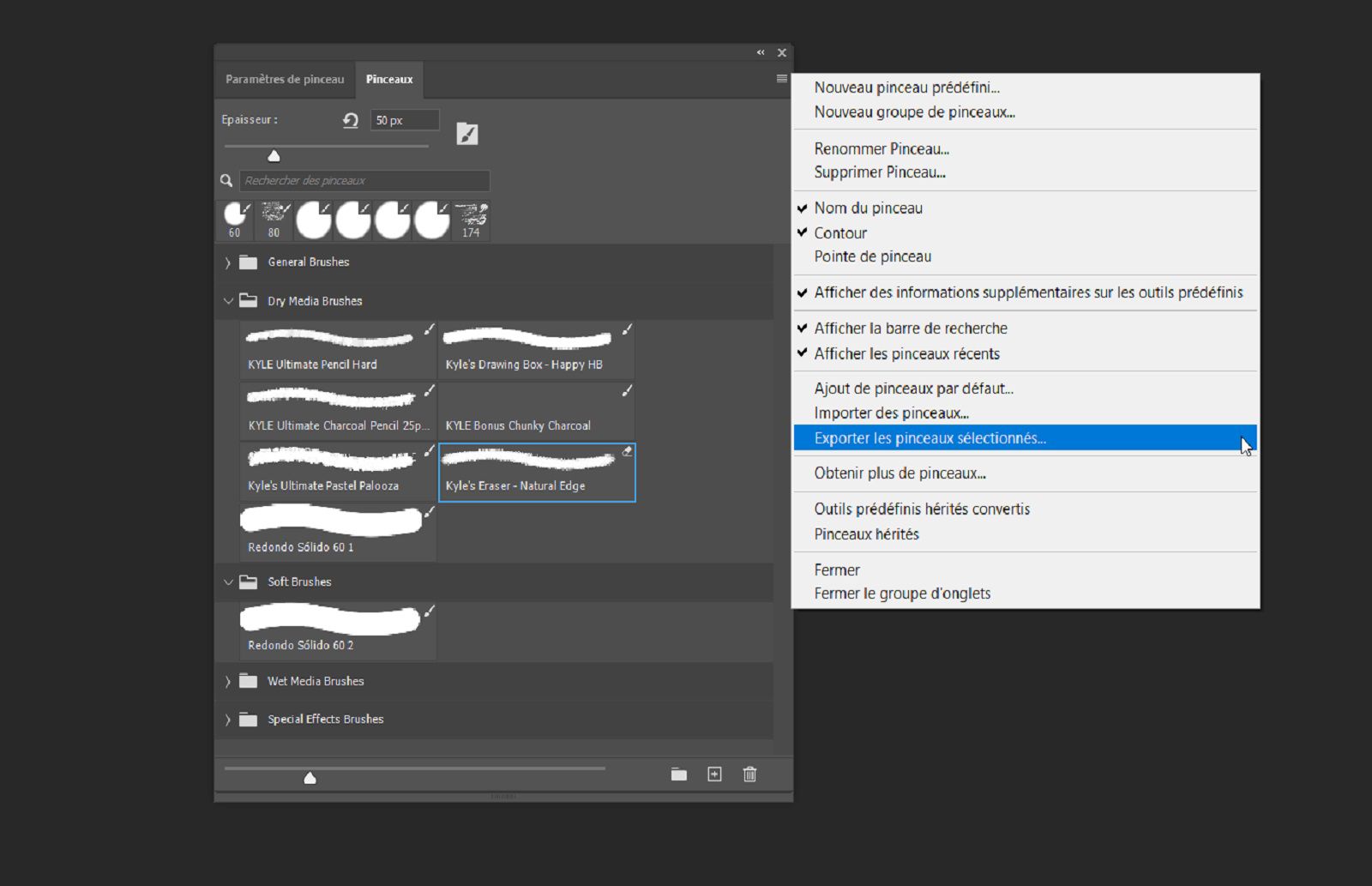Image resolution: width=1372 pixels, height=886 pixels.
Task: Toggle the Contour display option
Action: coord(840,233)
